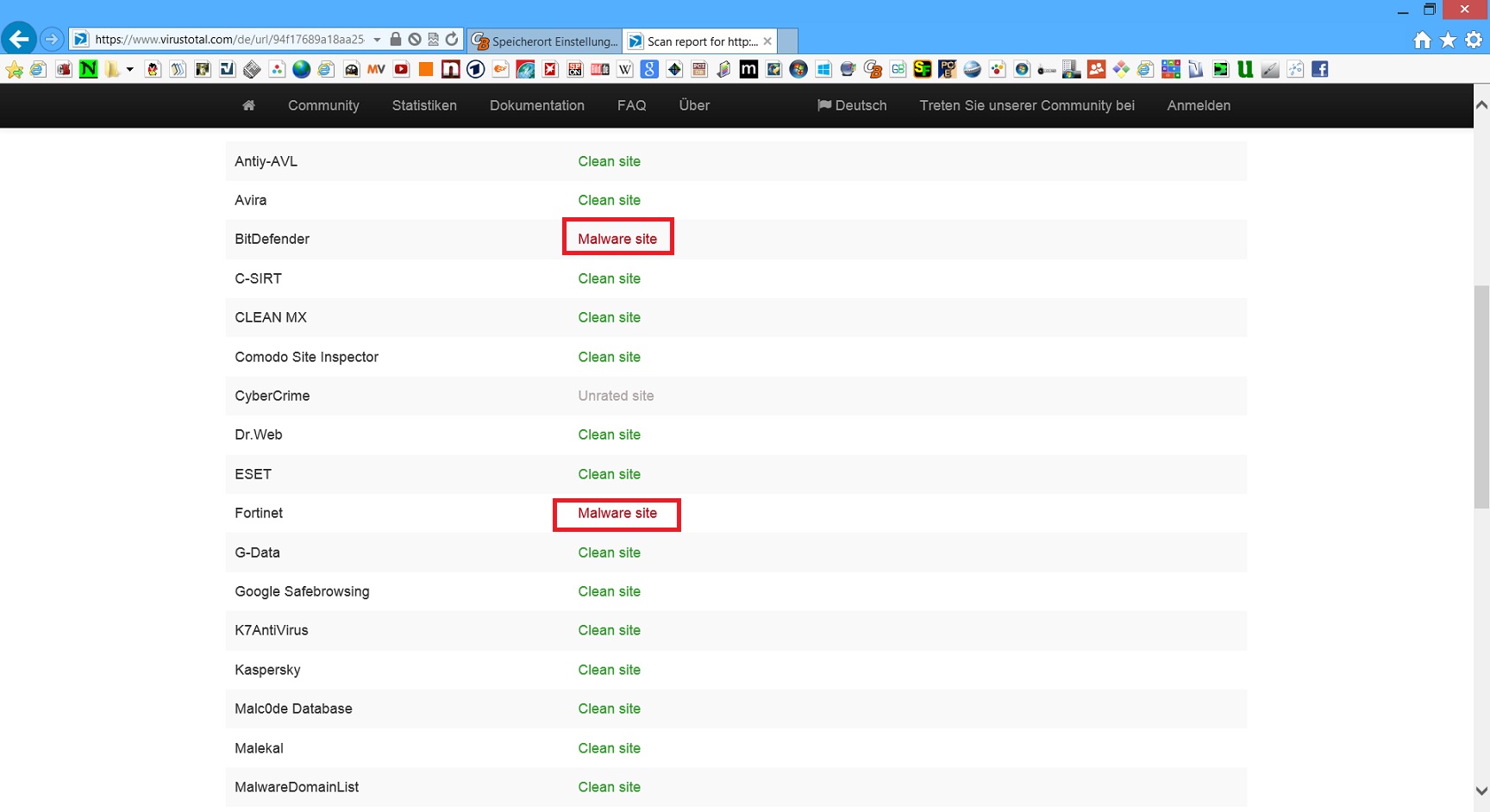Screen dimensions: 1490x812
Task: Open the MV bookmark icon
Action: (x=376, y=70)
